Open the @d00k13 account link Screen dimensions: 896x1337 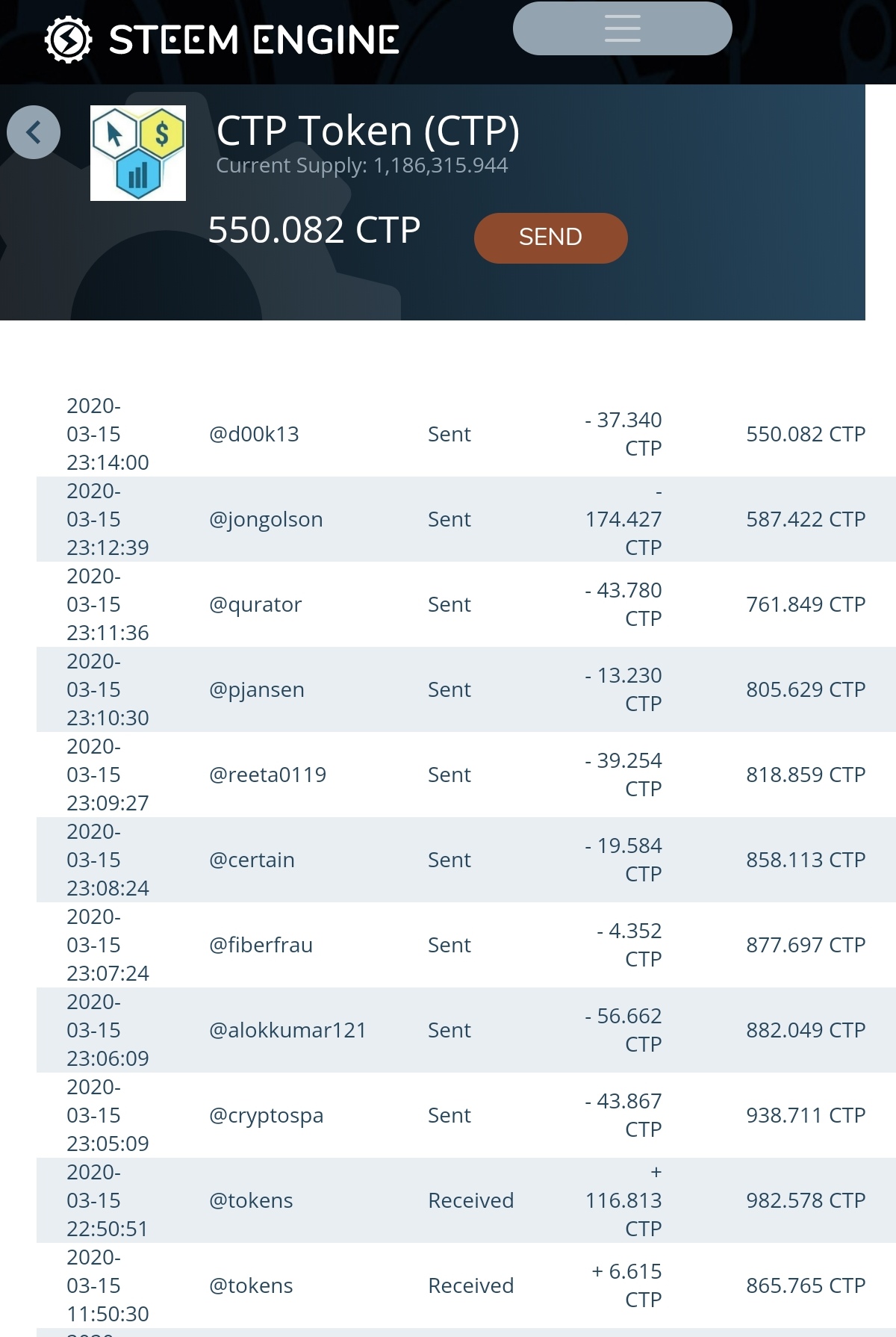point(254,434)
